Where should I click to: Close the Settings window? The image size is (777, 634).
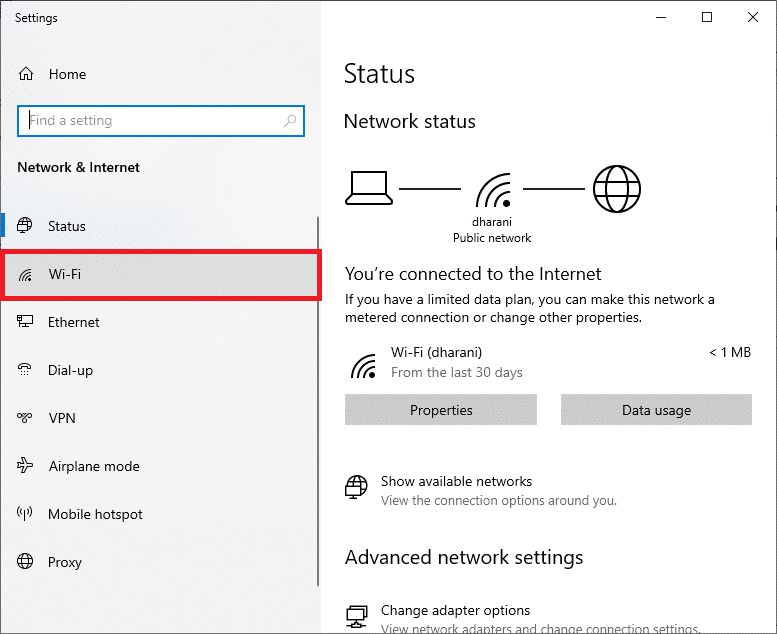coord(753,17)
